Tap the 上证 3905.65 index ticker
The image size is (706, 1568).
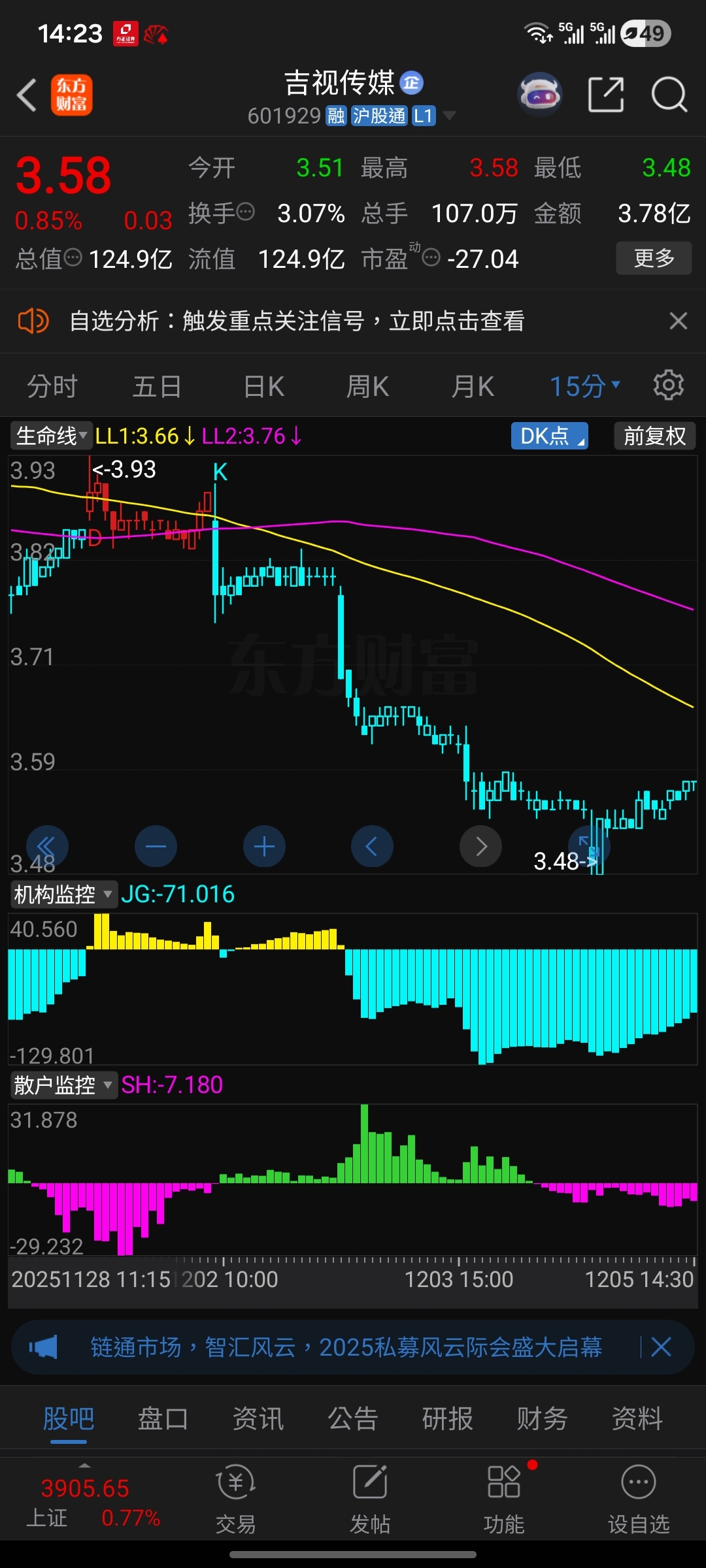click(93, 1502)
